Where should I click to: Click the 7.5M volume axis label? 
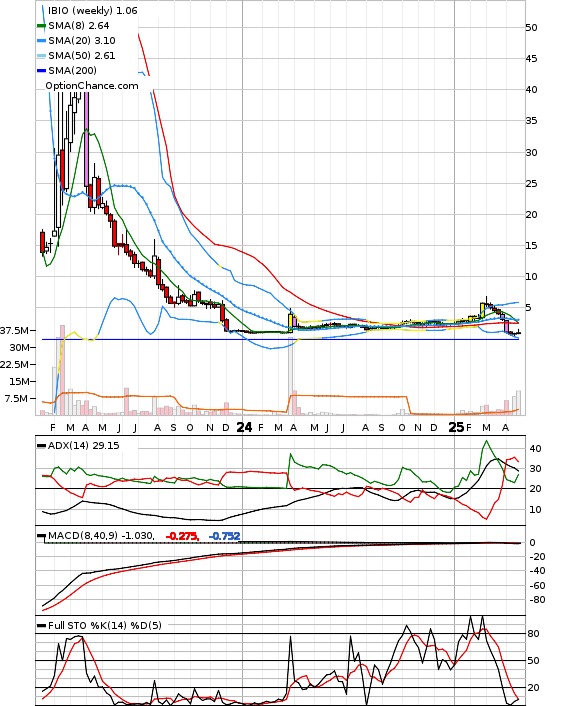point(17,398)
